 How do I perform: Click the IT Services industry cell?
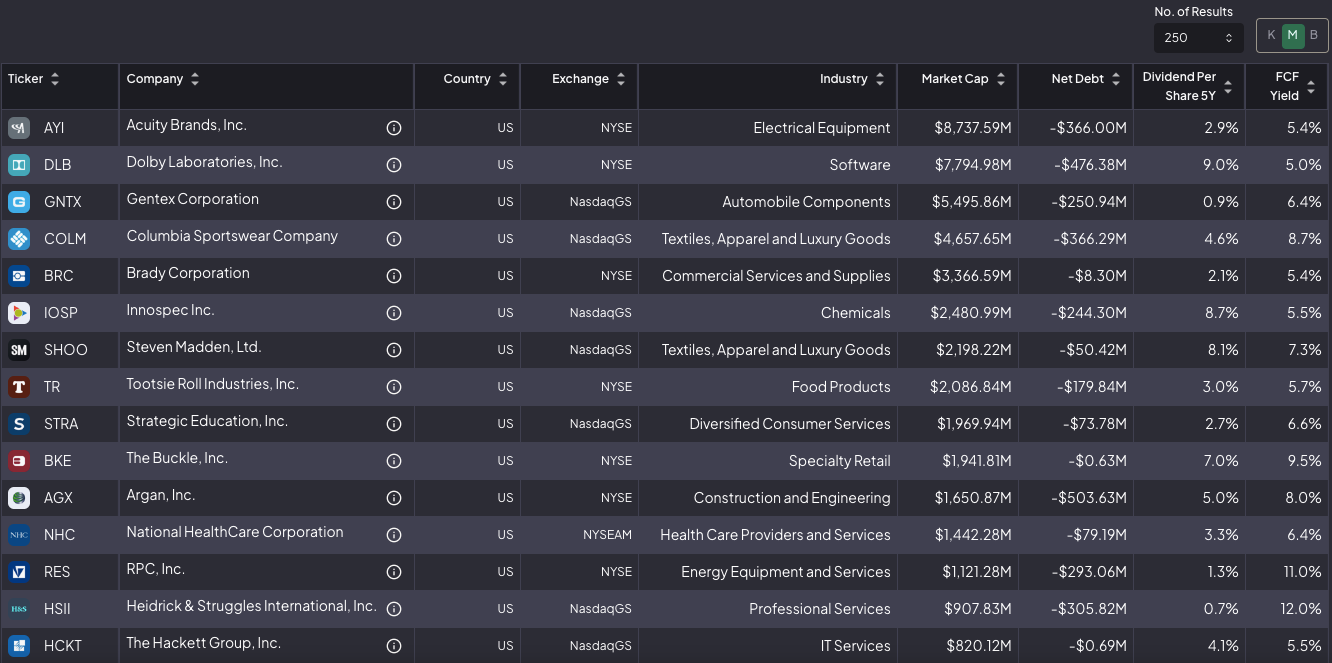(855, 646)
